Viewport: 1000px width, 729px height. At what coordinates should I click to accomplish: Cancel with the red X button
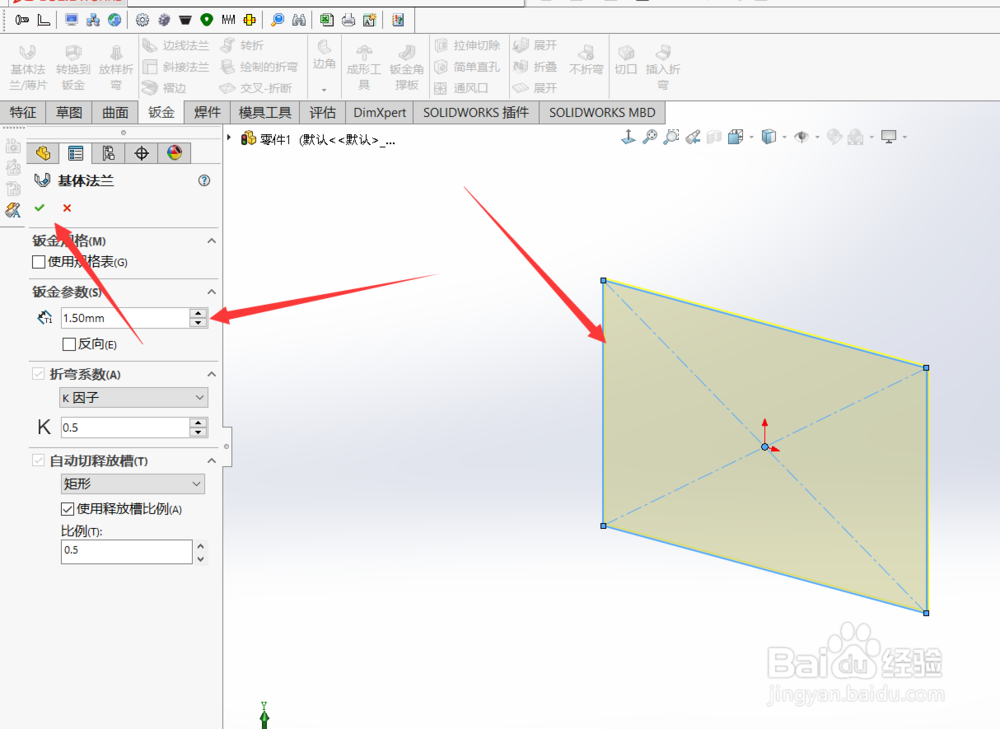coord(66,208)
